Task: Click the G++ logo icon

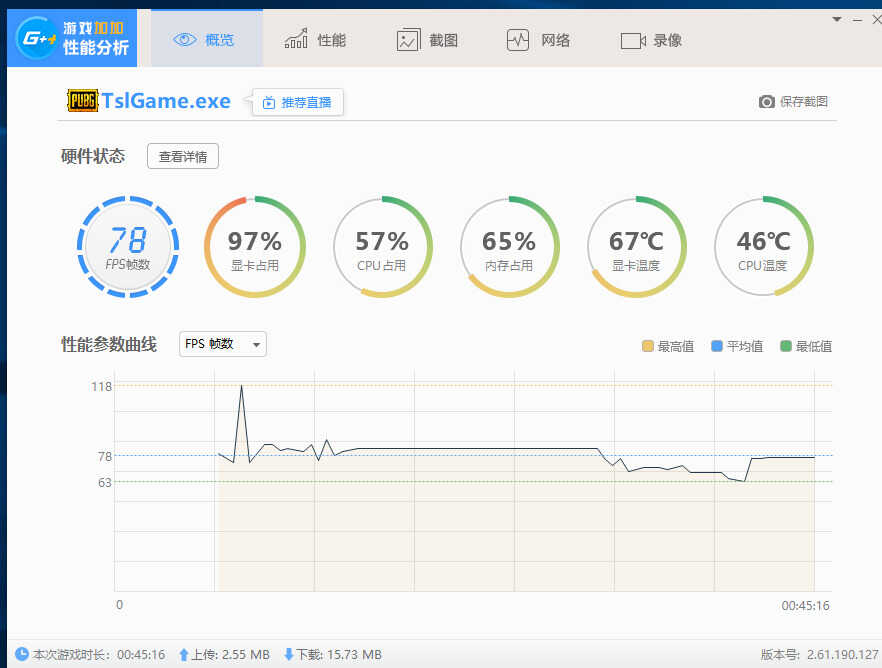Action: [x=37, y=38]
